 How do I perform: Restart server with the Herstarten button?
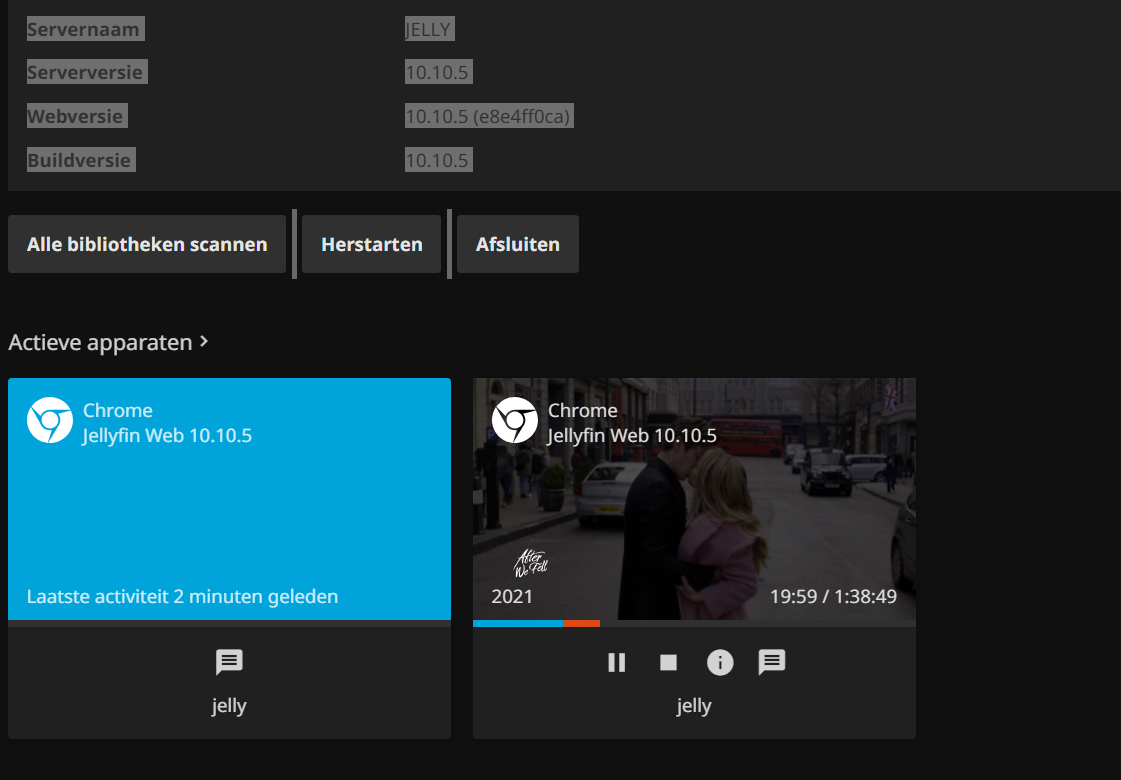pos(371,244)
